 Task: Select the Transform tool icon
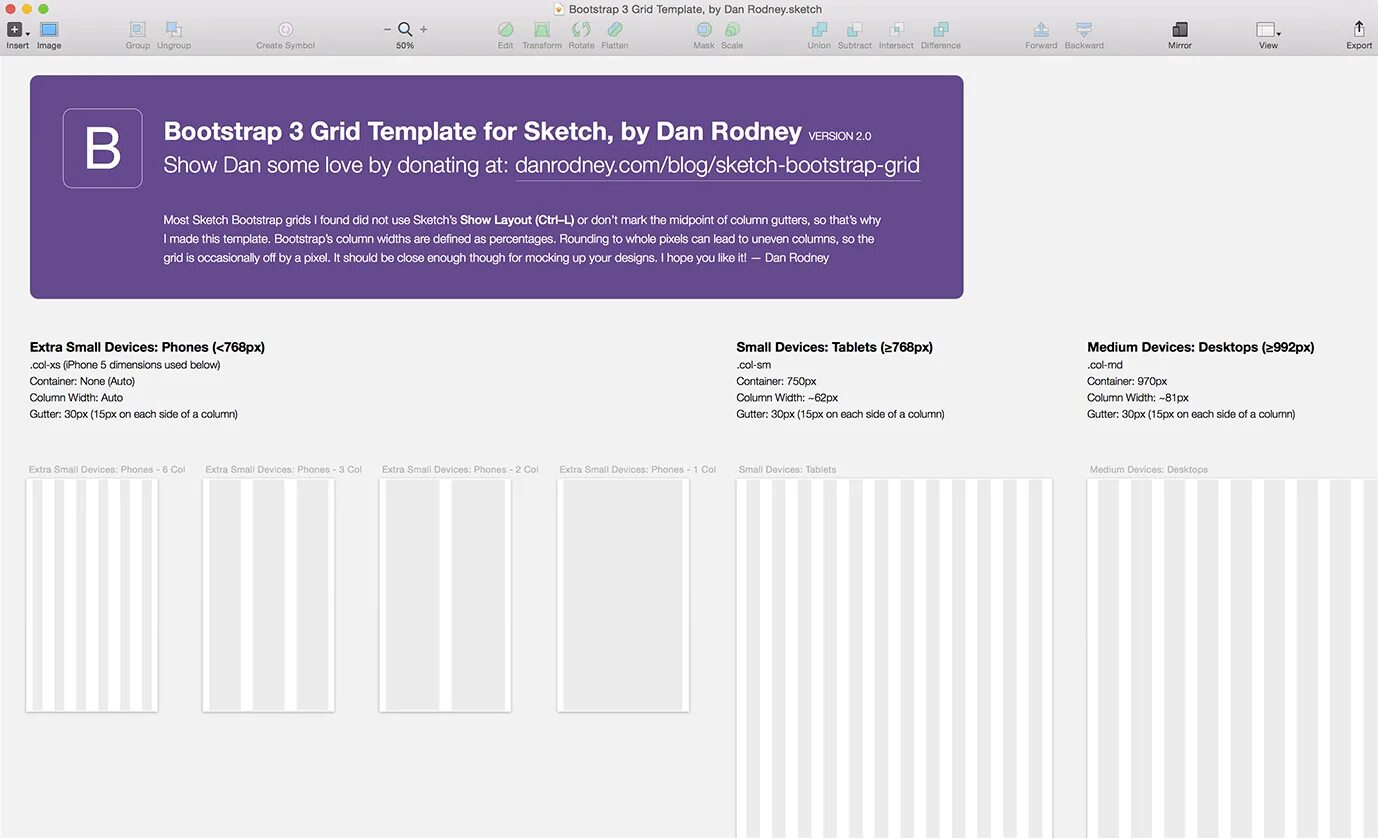542,30
